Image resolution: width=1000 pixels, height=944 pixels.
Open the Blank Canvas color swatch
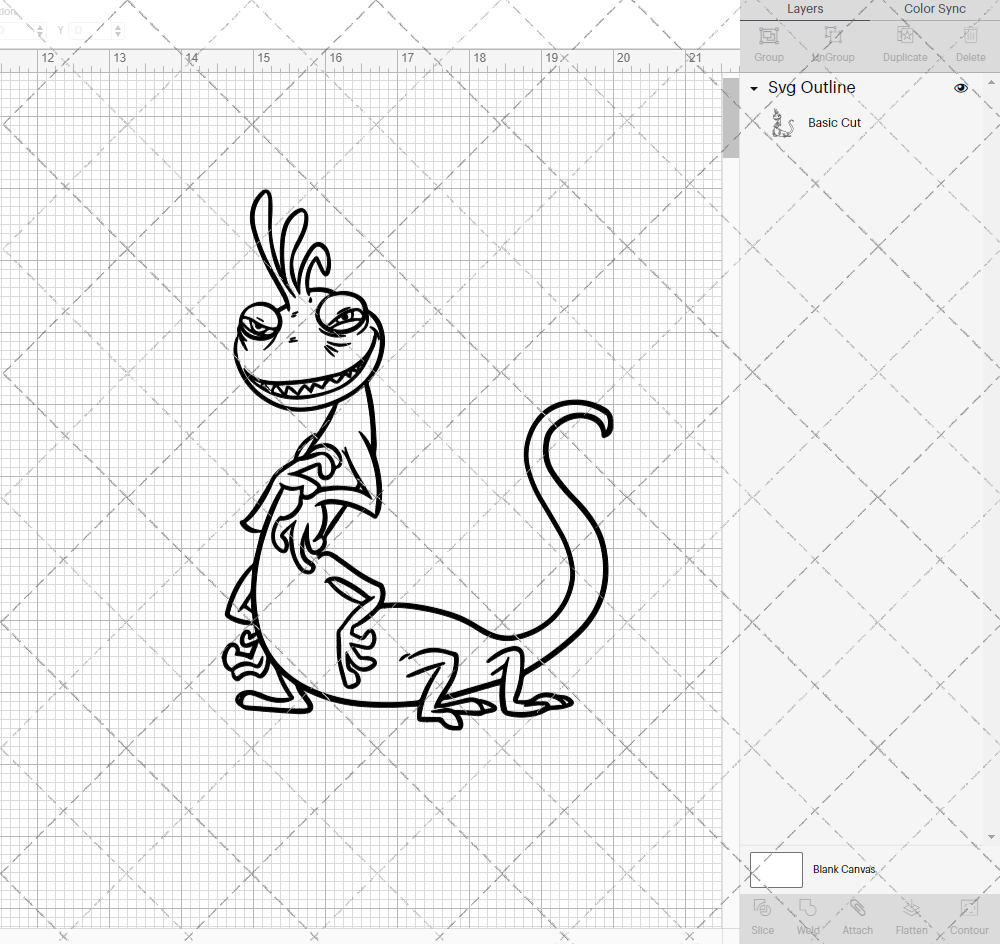[x=775, y=869]
